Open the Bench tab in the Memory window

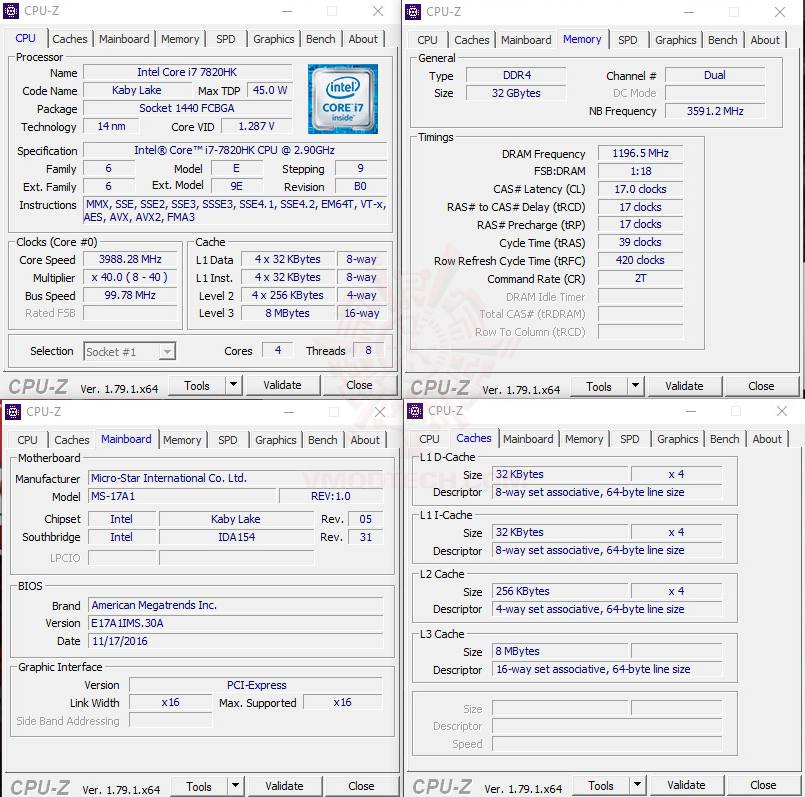pyautogui.click(x=722, y=39)
